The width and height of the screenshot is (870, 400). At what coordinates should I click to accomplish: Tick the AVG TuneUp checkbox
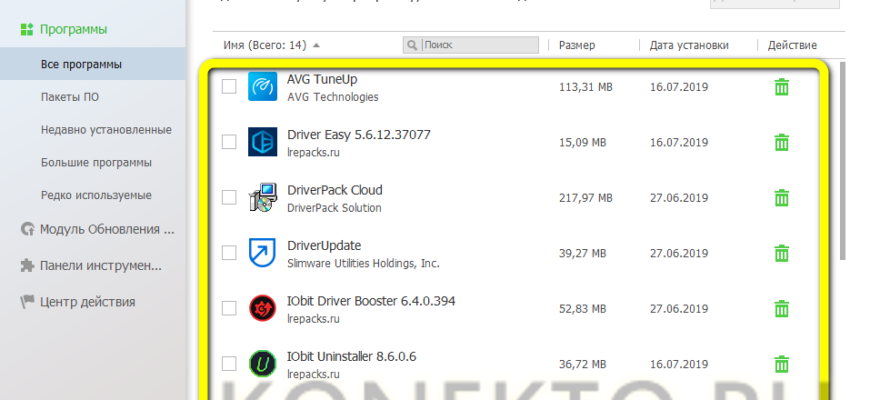pos(229,87)
